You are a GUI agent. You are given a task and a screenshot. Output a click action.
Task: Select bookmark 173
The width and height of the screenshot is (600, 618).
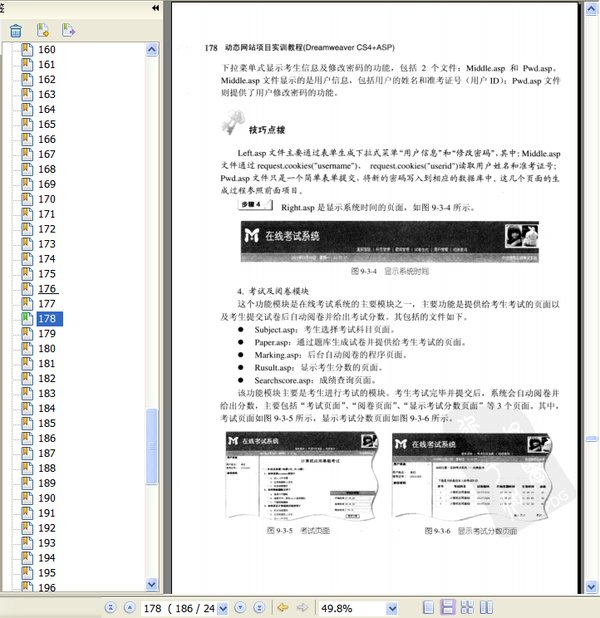click(x=47, y=244)
